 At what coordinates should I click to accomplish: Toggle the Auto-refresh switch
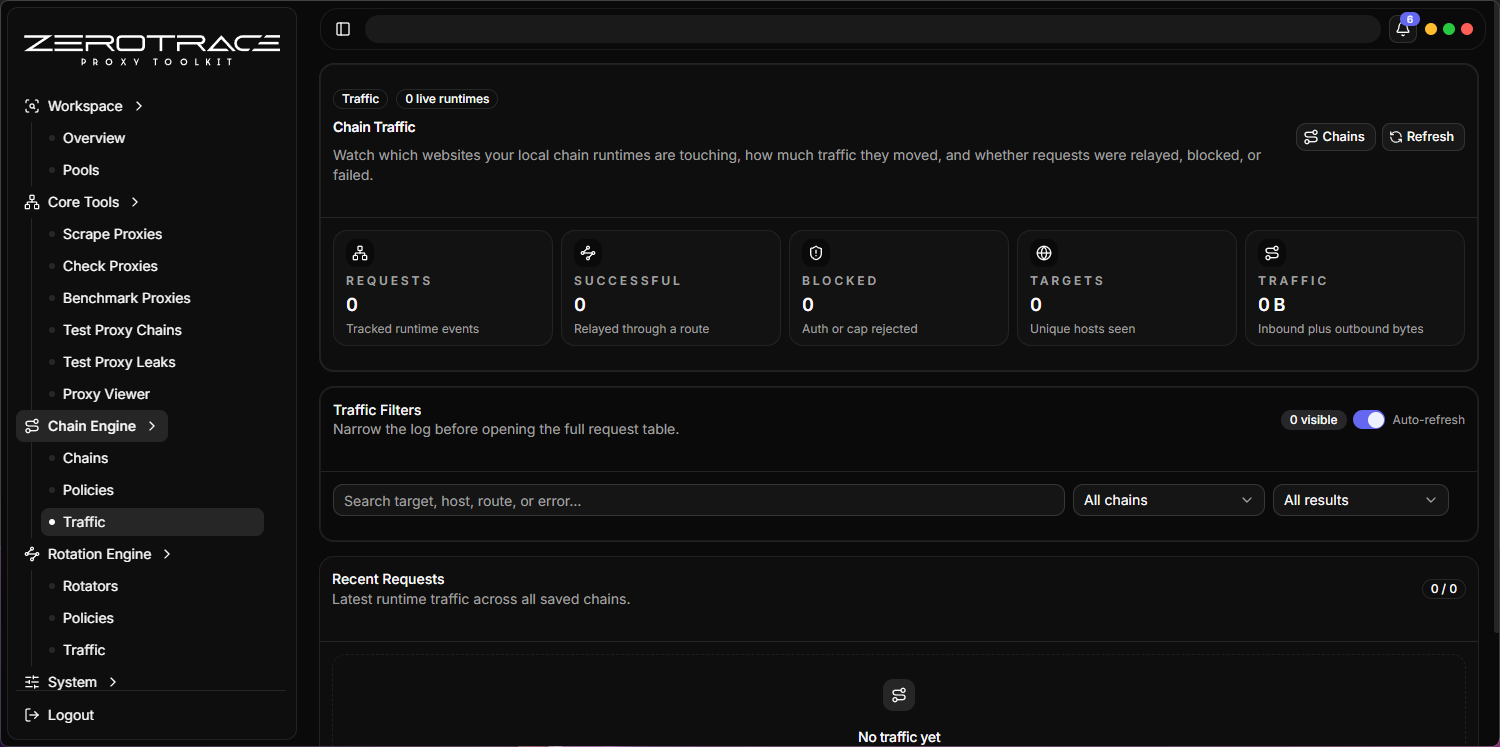pyautogui.click(x=1369, y=420)
